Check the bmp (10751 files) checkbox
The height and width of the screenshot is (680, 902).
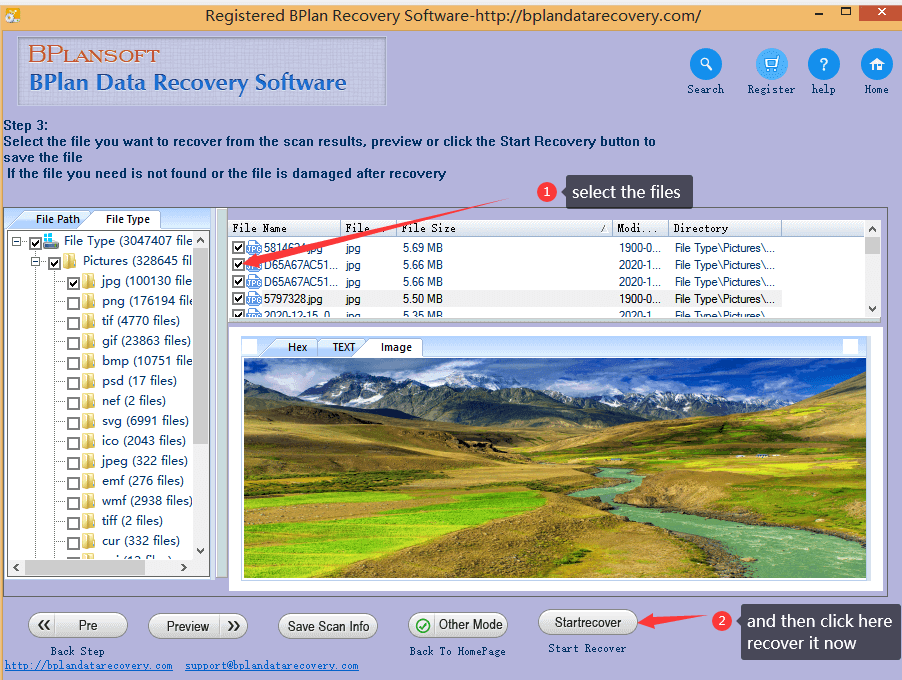73,364
